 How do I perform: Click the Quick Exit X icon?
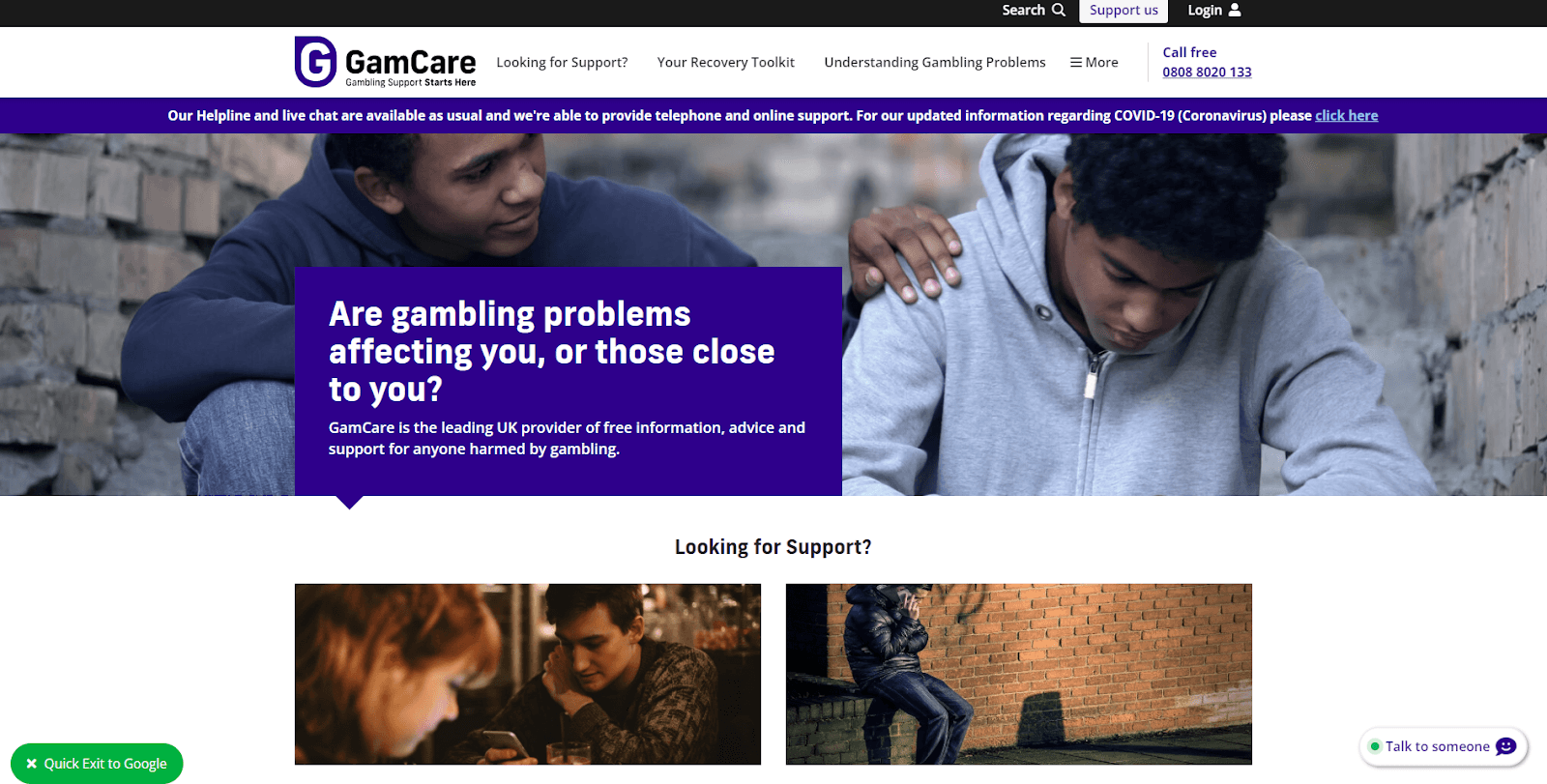click(31, 764)
